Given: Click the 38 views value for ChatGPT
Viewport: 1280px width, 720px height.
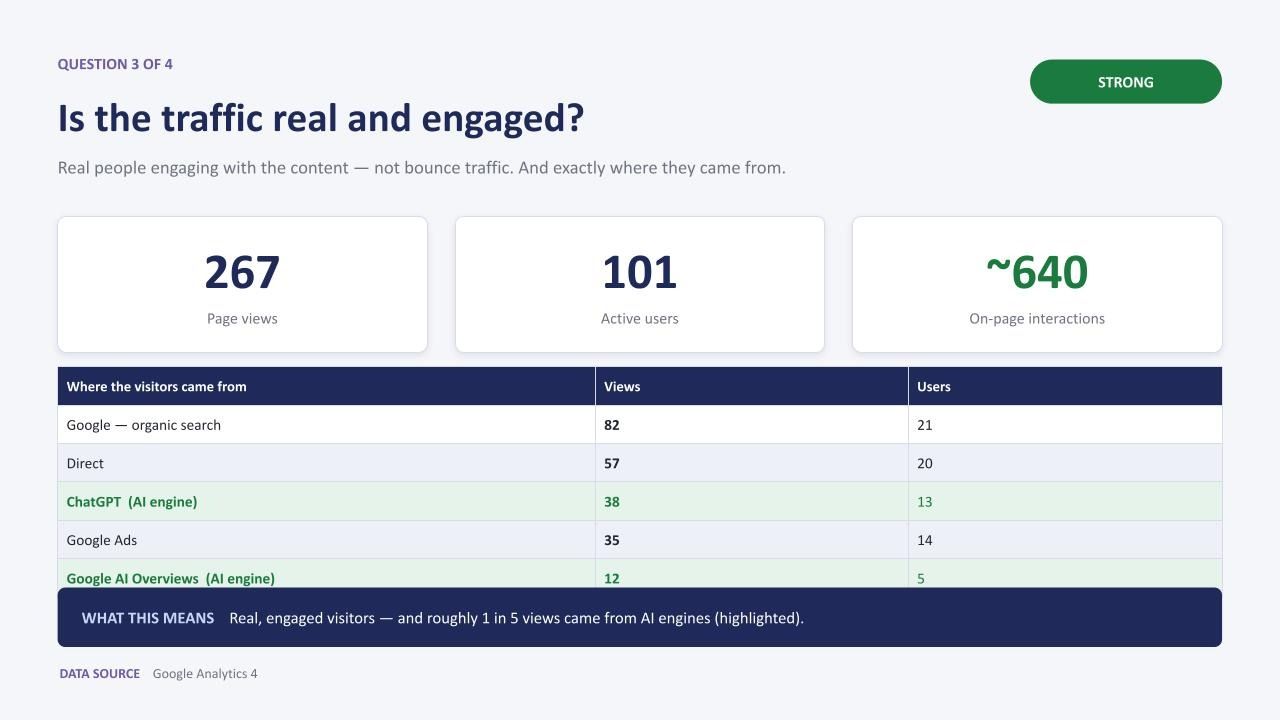Looking at the screenshot, I should pos(612,502).
